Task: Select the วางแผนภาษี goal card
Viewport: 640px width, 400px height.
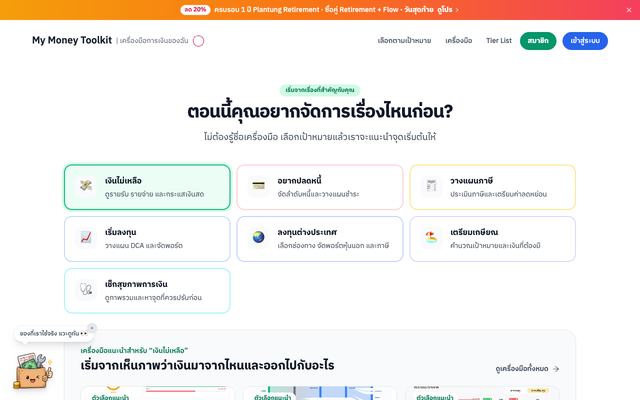Action: (x=493, y=187)
